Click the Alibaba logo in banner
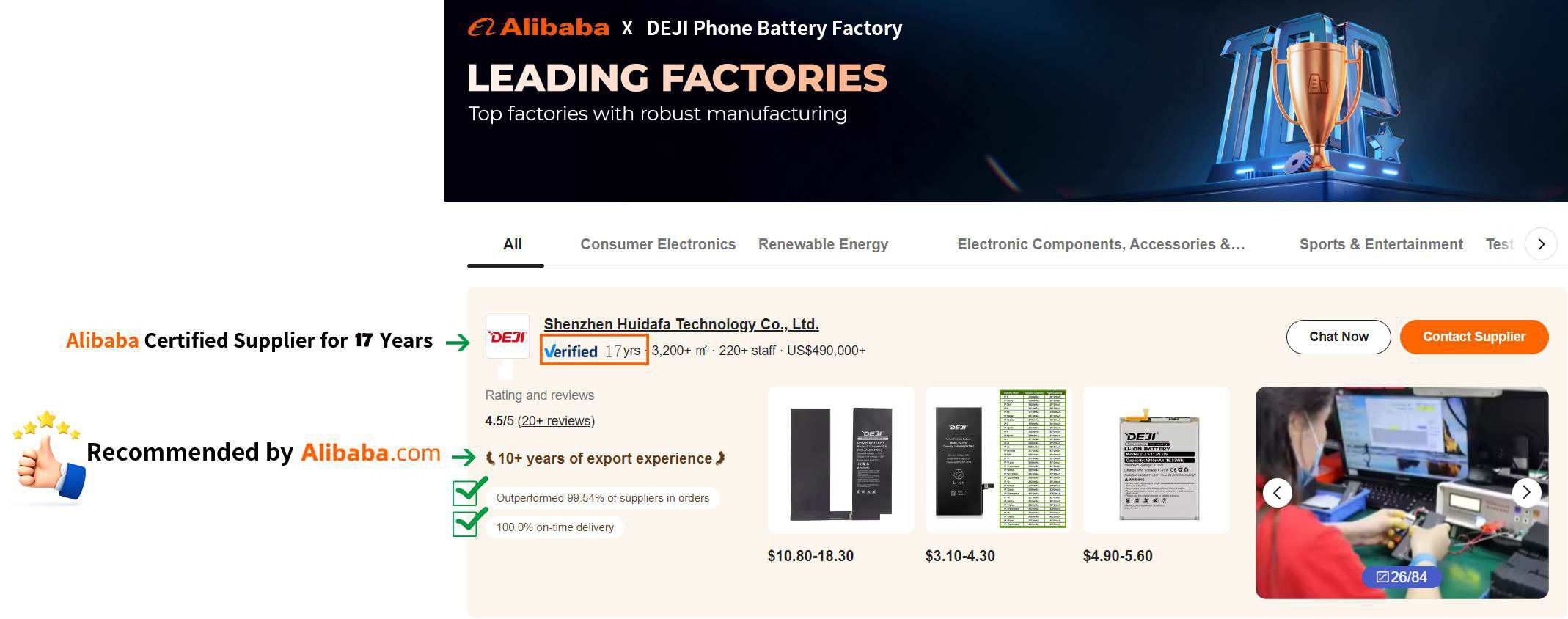This screenshot has height=619, width=1568. [x=539, y=28]
